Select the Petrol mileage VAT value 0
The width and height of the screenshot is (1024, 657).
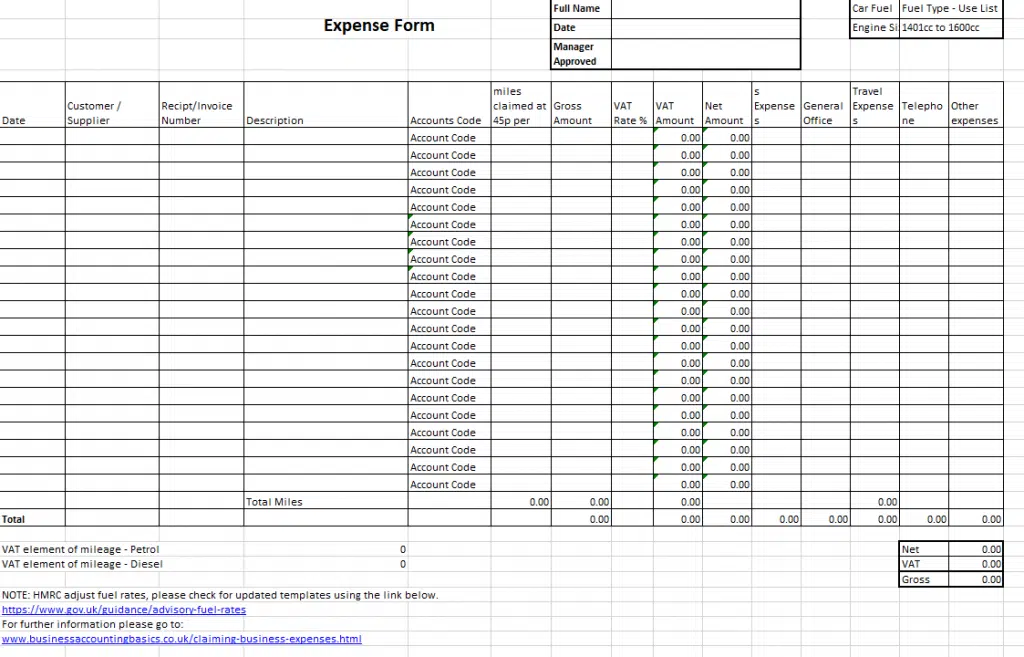(x=403, y=549)
